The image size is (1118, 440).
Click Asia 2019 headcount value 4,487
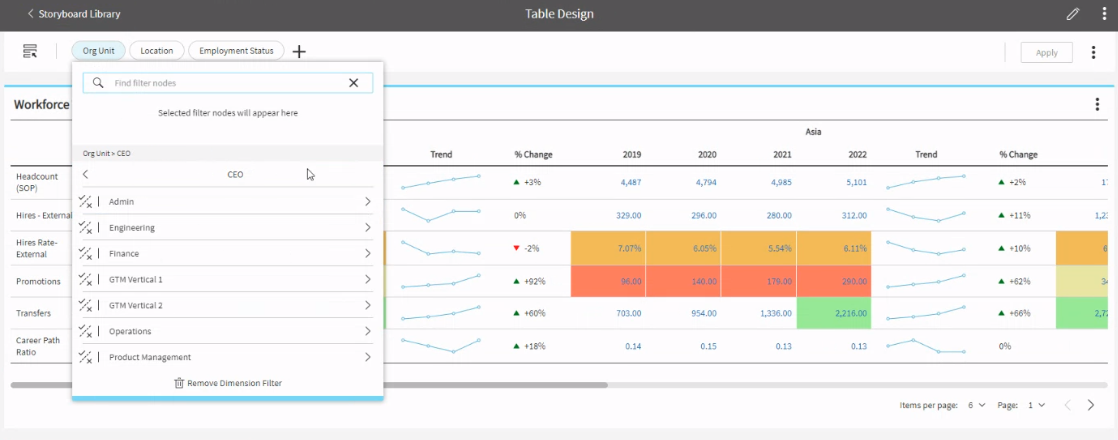point(630,182)
